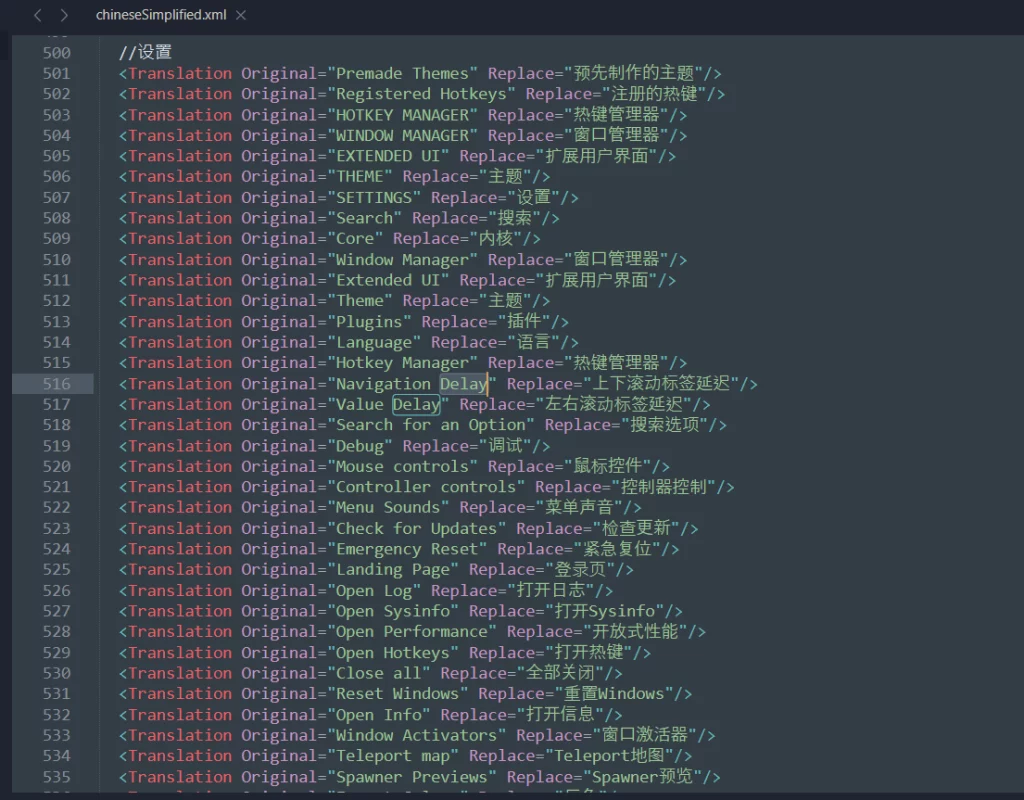Click highlighted "Delay" in Navigation Delay line
This screenshot has width=1024, height=800.
click(x=464, y=384)
